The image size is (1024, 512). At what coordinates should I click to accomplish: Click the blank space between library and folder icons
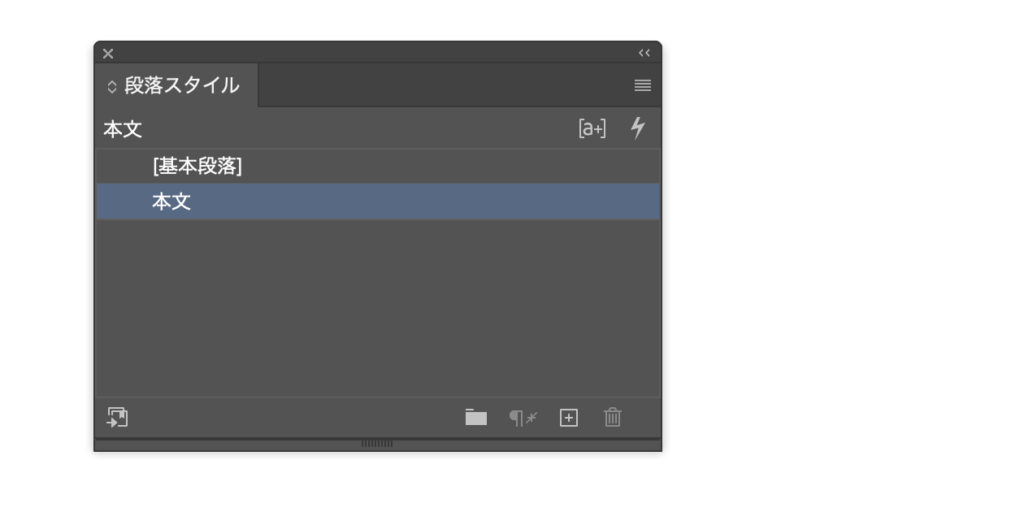296,417
